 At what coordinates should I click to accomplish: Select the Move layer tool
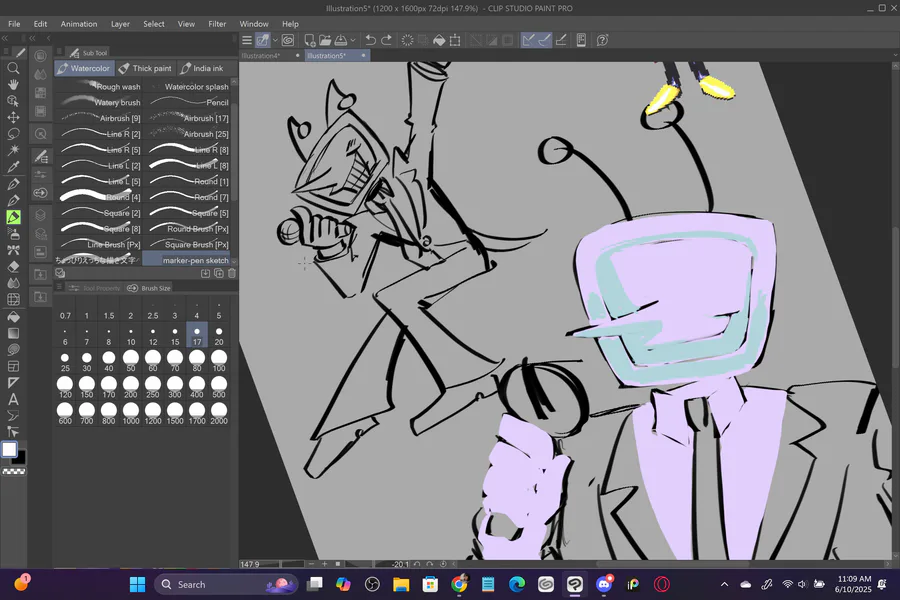13,117
